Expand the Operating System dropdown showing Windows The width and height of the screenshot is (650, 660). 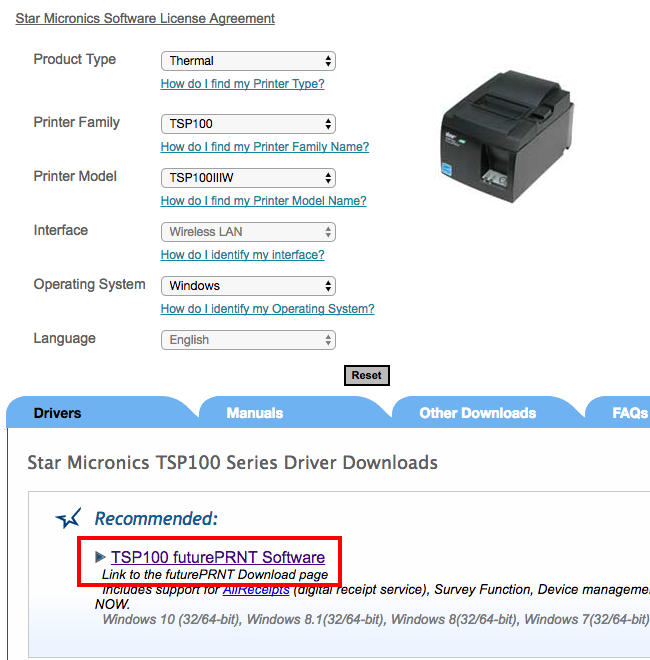(x=248, y=286)
